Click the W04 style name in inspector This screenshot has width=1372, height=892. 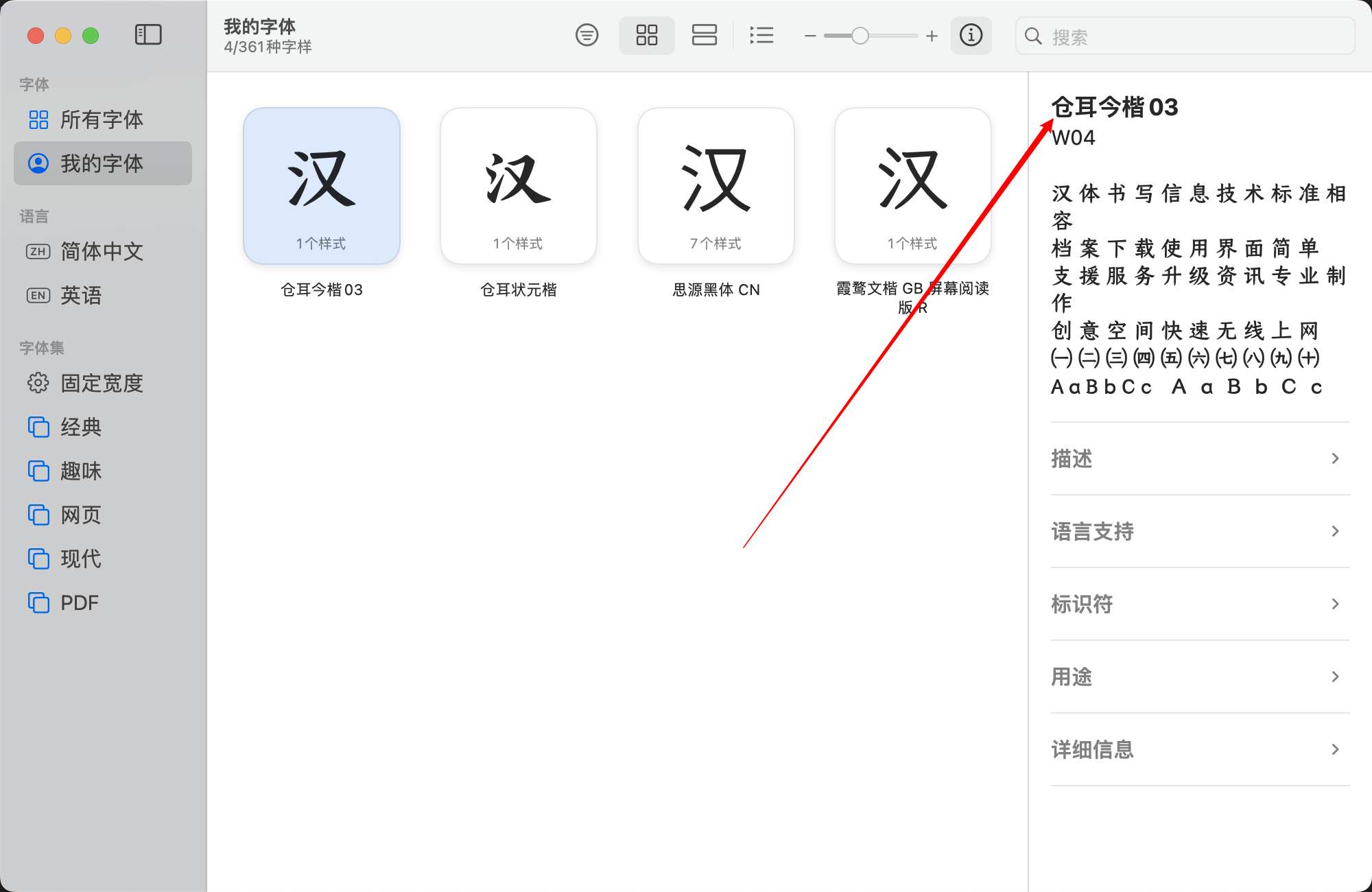[x=1074, y=138]
